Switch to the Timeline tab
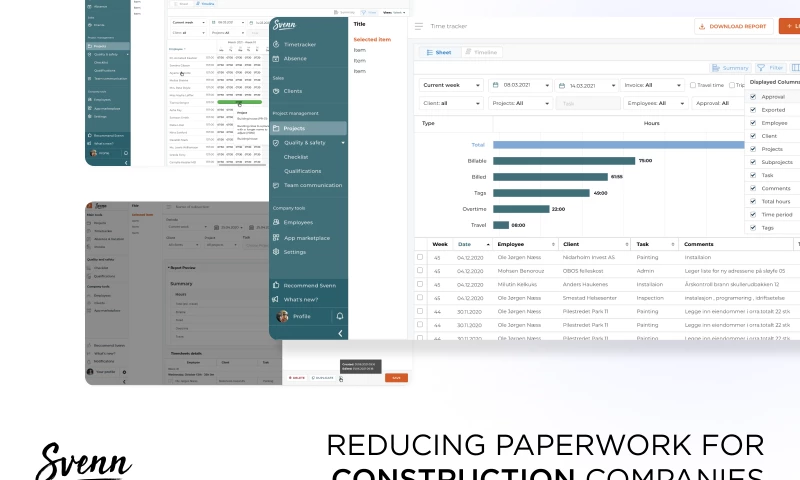This screenshot has width=800, height=480. click(x=481, y=52)
